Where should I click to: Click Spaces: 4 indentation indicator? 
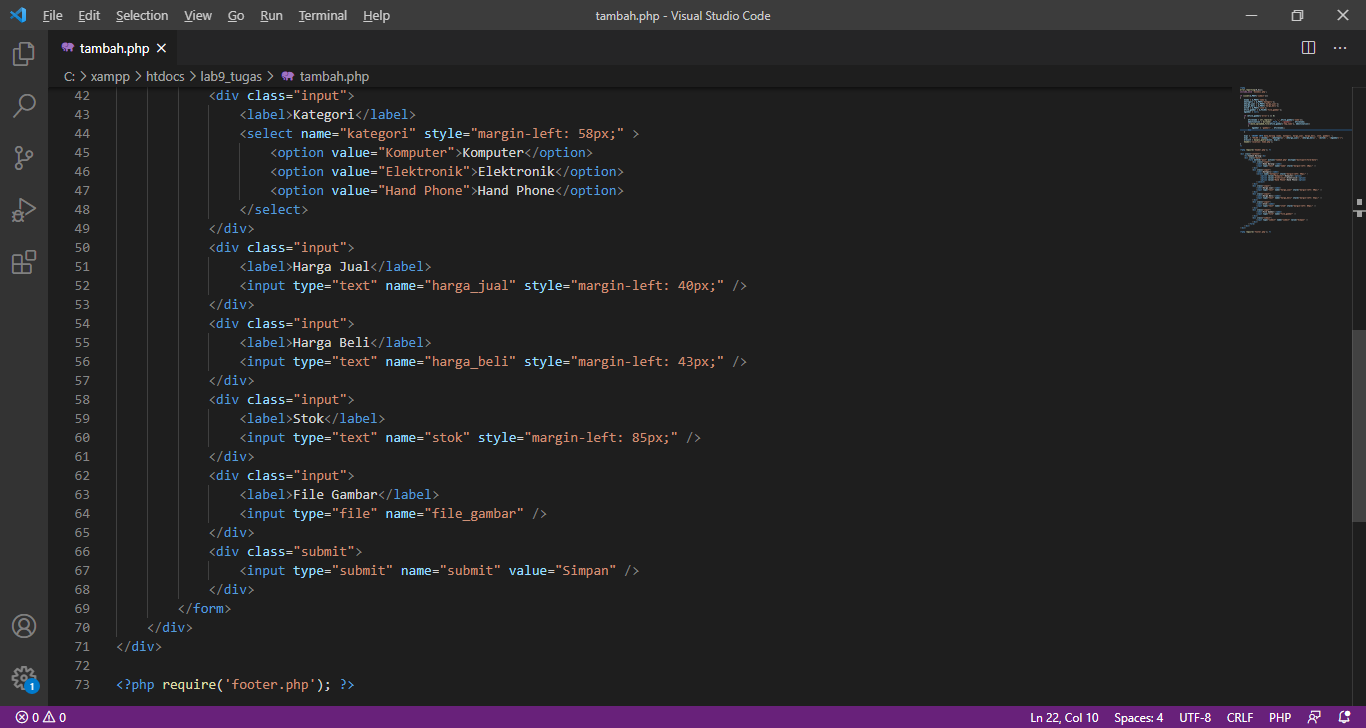[x=1138, y=717]
